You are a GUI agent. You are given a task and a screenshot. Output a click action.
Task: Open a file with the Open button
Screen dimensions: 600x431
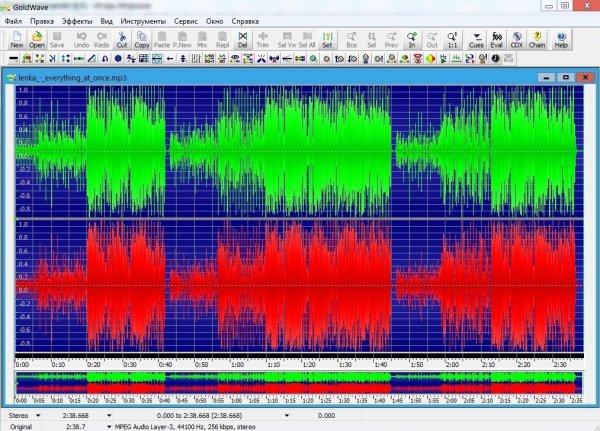(37, 39)
